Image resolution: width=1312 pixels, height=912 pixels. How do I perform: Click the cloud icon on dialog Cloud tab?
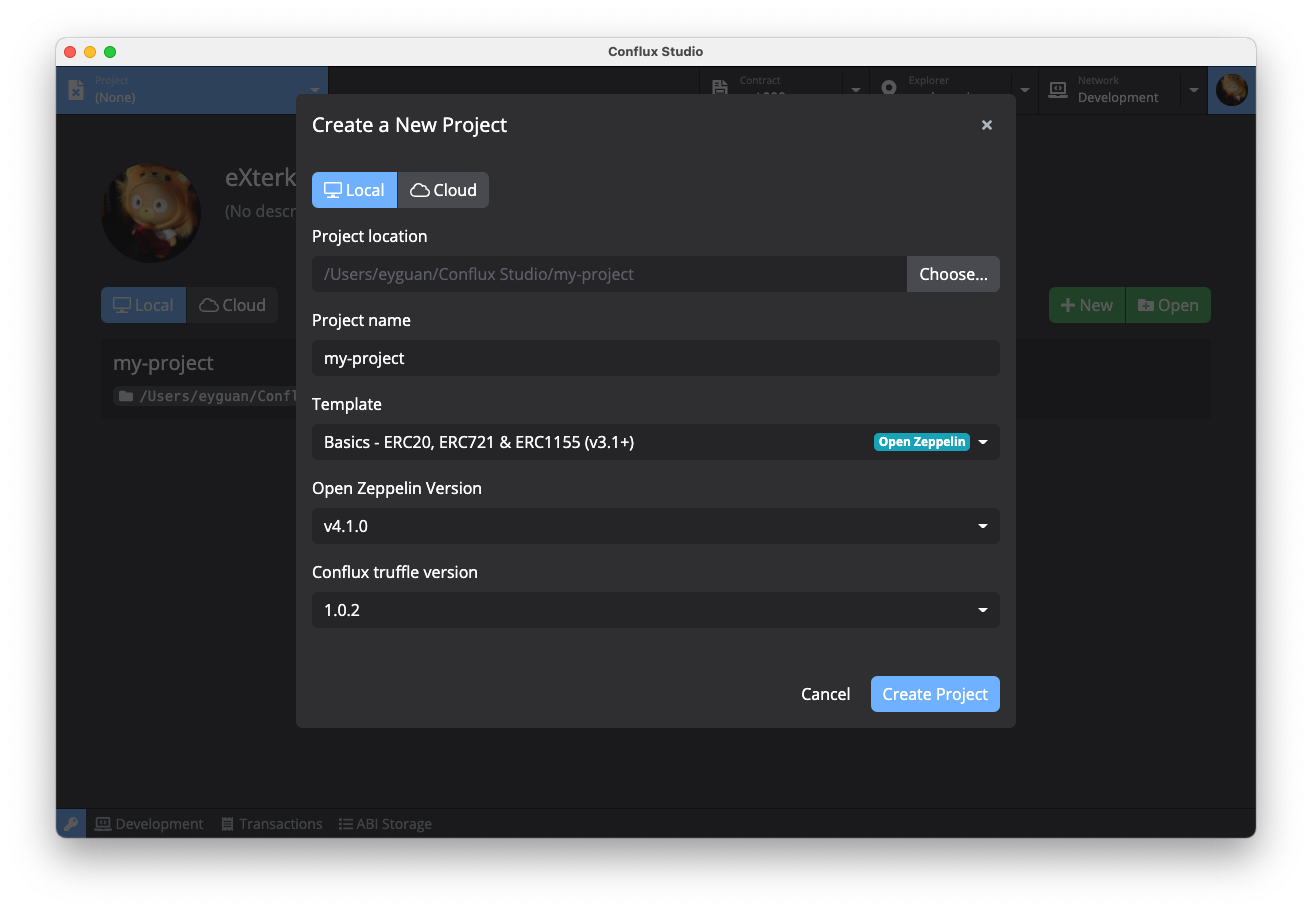(x=420, y=190)
